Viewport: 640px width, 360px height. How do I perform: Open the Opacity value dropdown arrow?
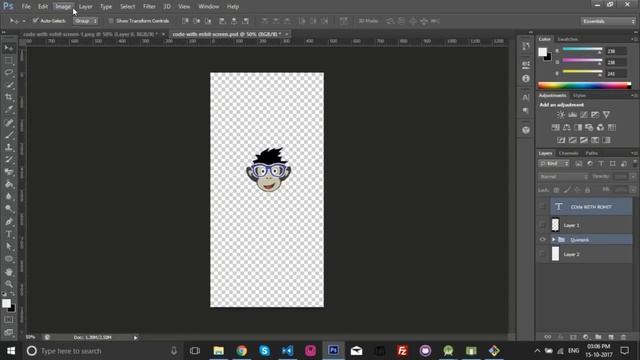(x=633, y=177)
